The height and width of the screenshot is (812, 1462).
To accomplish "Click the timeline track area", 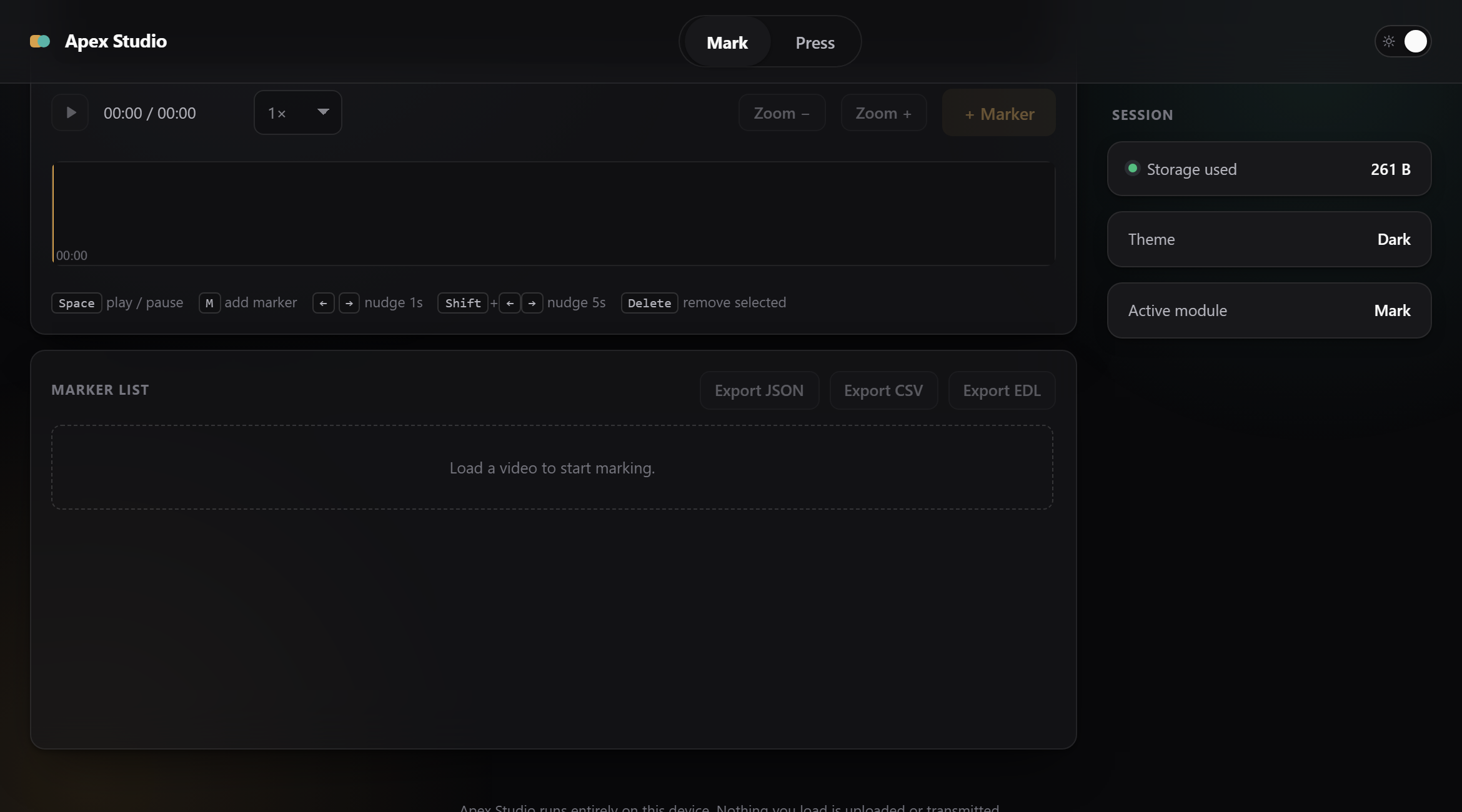I will [554, 213].
